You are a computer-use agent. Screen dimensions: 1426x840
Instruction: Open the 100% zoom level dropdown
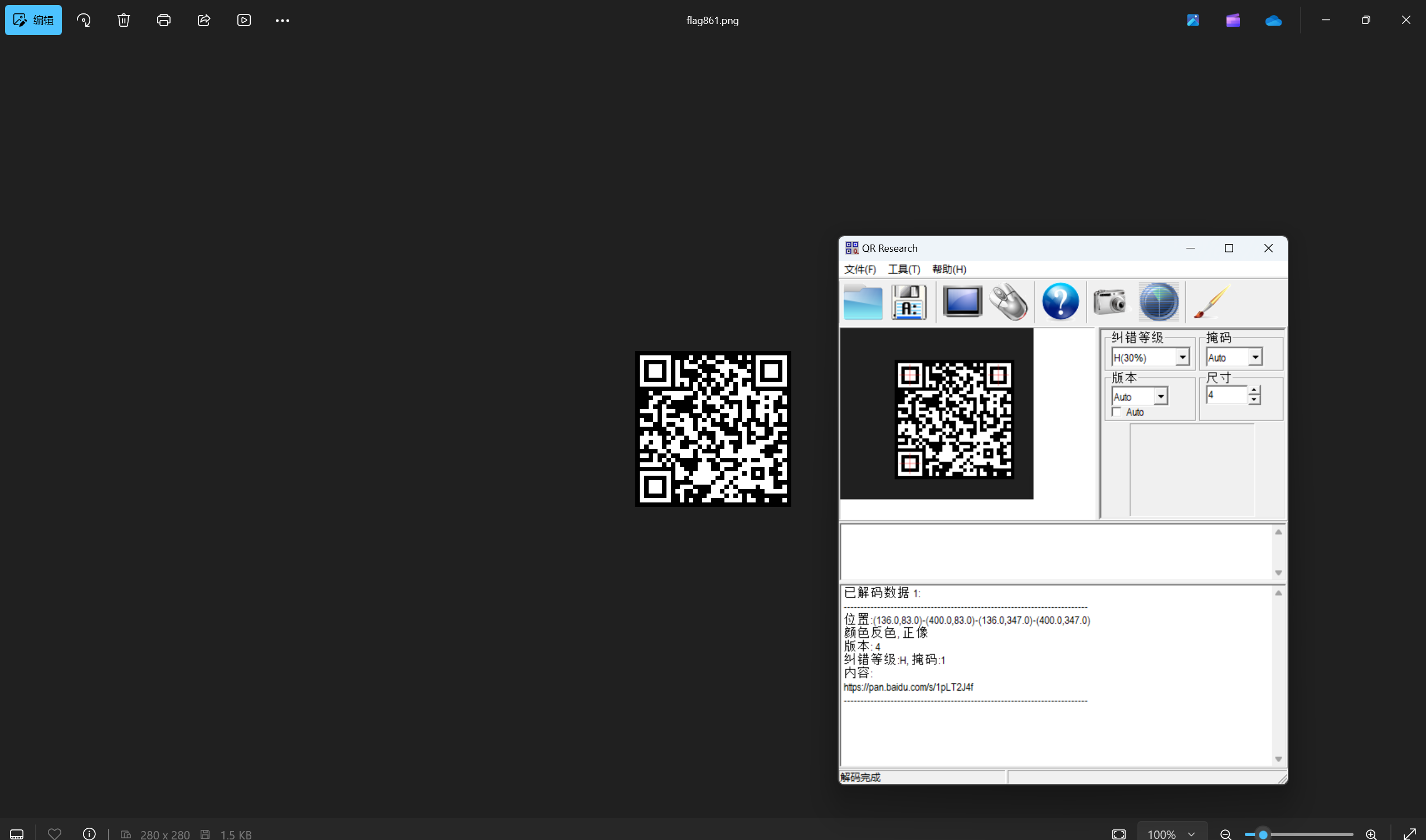coord(1172,834)
